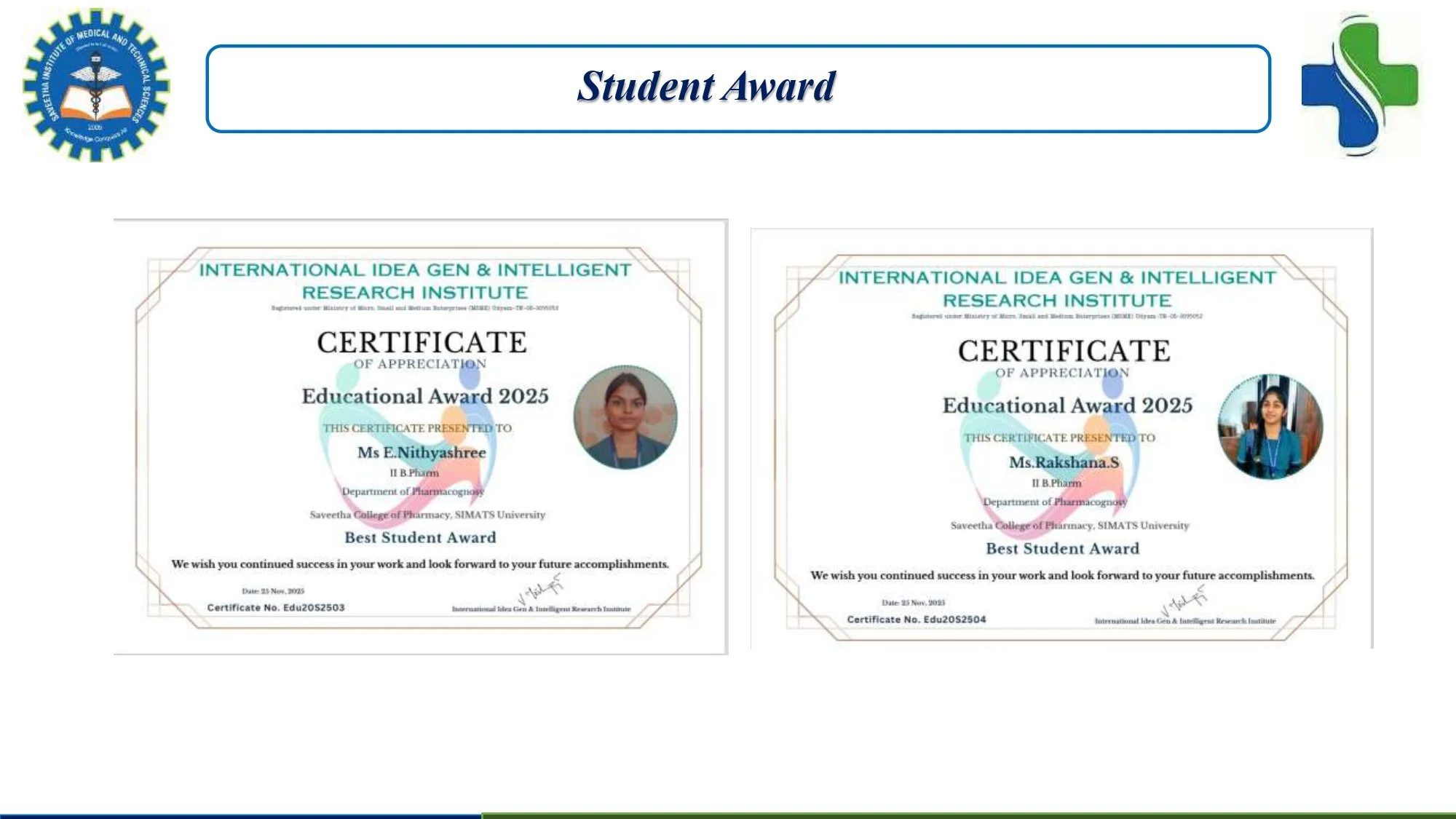Select the name "Ms E.Nithyashree"
This screenshot has height=819, width=1456.
click(x=422, y=453)
